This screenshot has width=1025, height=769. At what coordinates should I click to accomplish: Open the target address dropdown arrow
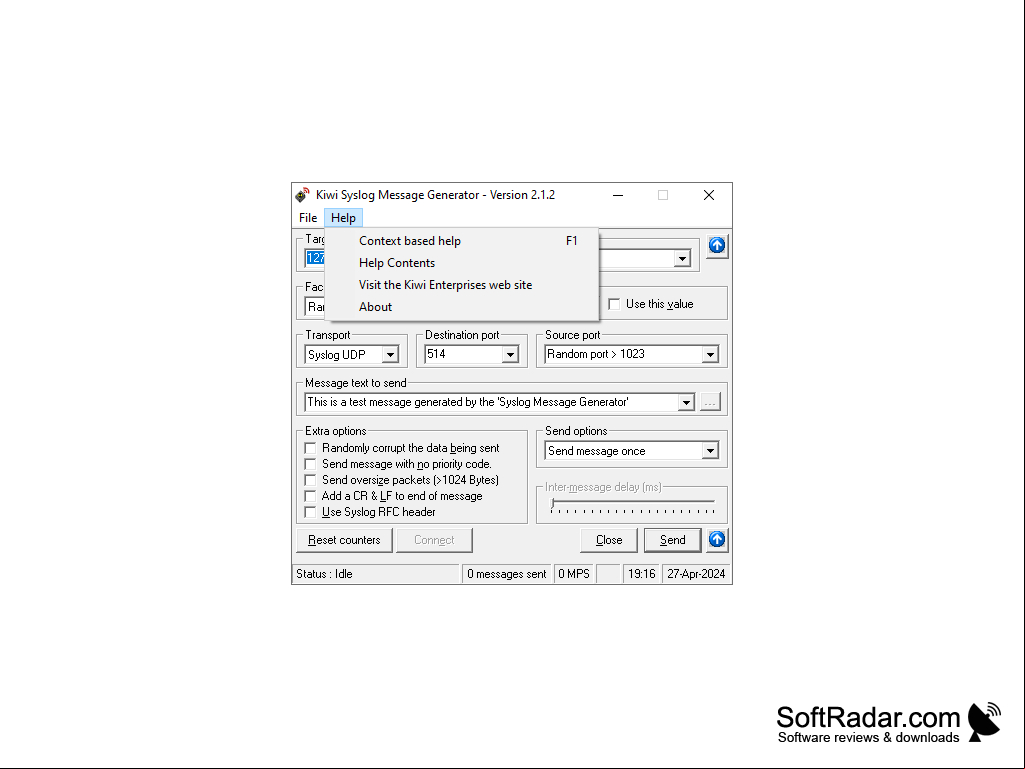tap(682, 258)
